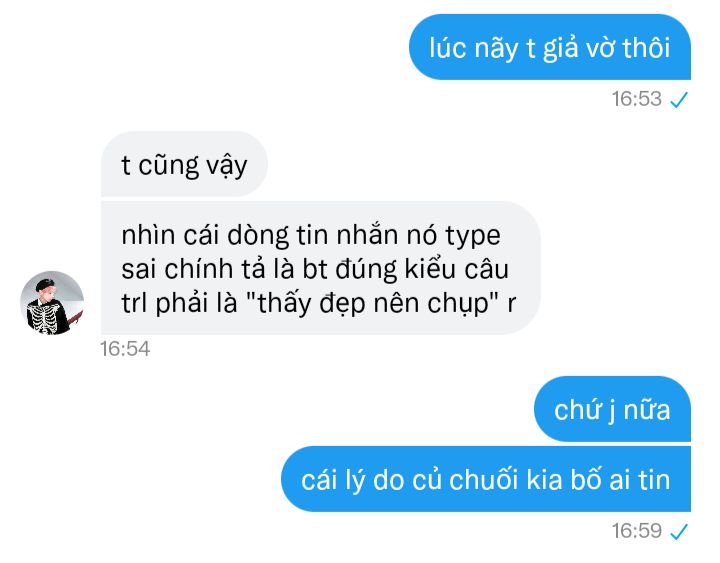Click the 16:53 timestamp
This screenshot has height=563, width=720.
click(x=636, y=99)
